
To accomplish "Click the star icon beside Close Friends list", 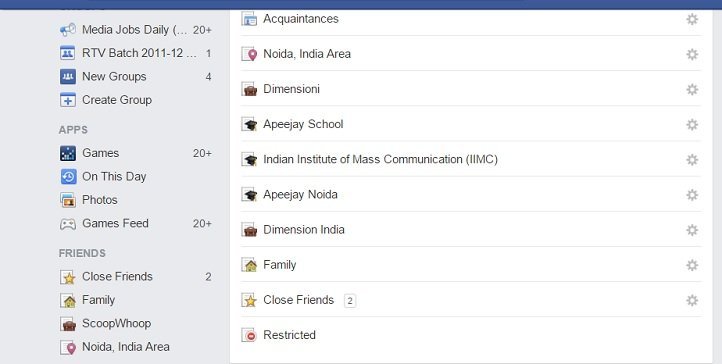I will click(x=249, y=300).
